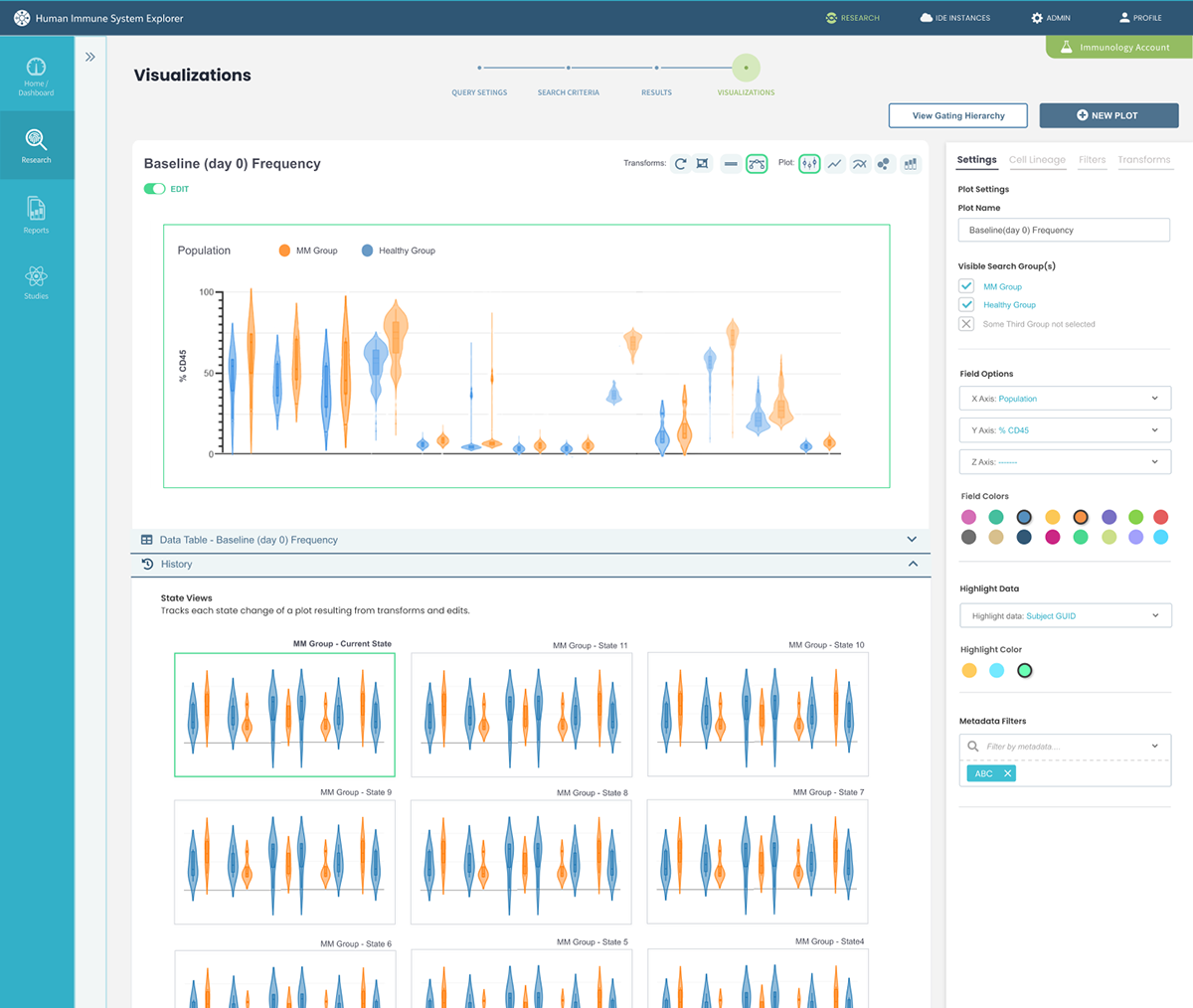This screenshot has height=1008, width=1193.
Task: Switch to the line plot icon
Action: (x=835, y=164)
